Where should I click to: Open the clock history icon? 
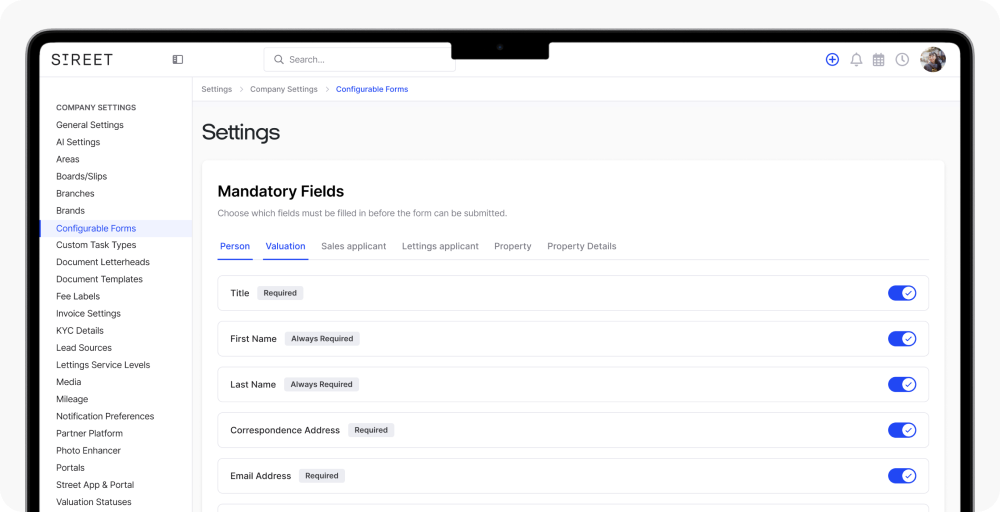(x=902, y=59)
